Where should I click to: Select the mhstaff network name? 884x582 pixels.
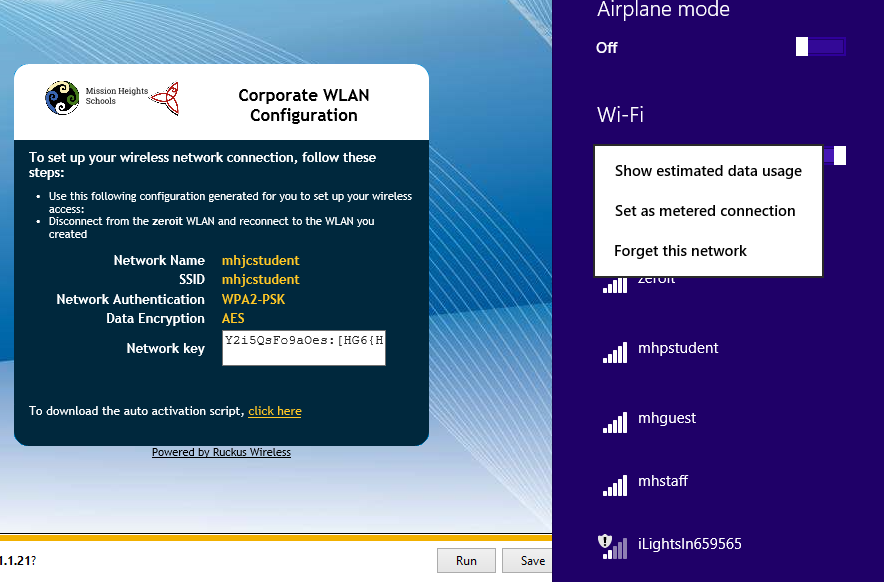(663, 481)
